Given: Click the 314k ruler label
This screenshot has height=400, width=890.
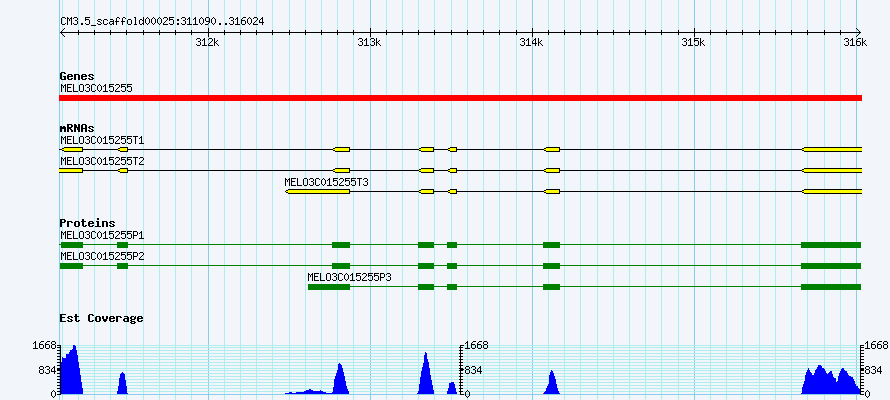Looking at the screenshot, I should (x=532, y=42).
